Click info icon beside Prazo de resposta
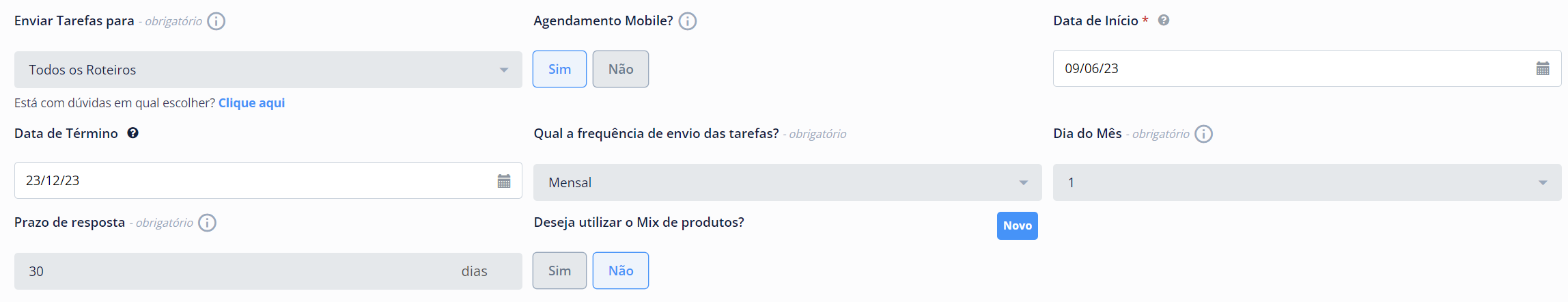This screenshot has height=302, width=1568. click(208, 223)
